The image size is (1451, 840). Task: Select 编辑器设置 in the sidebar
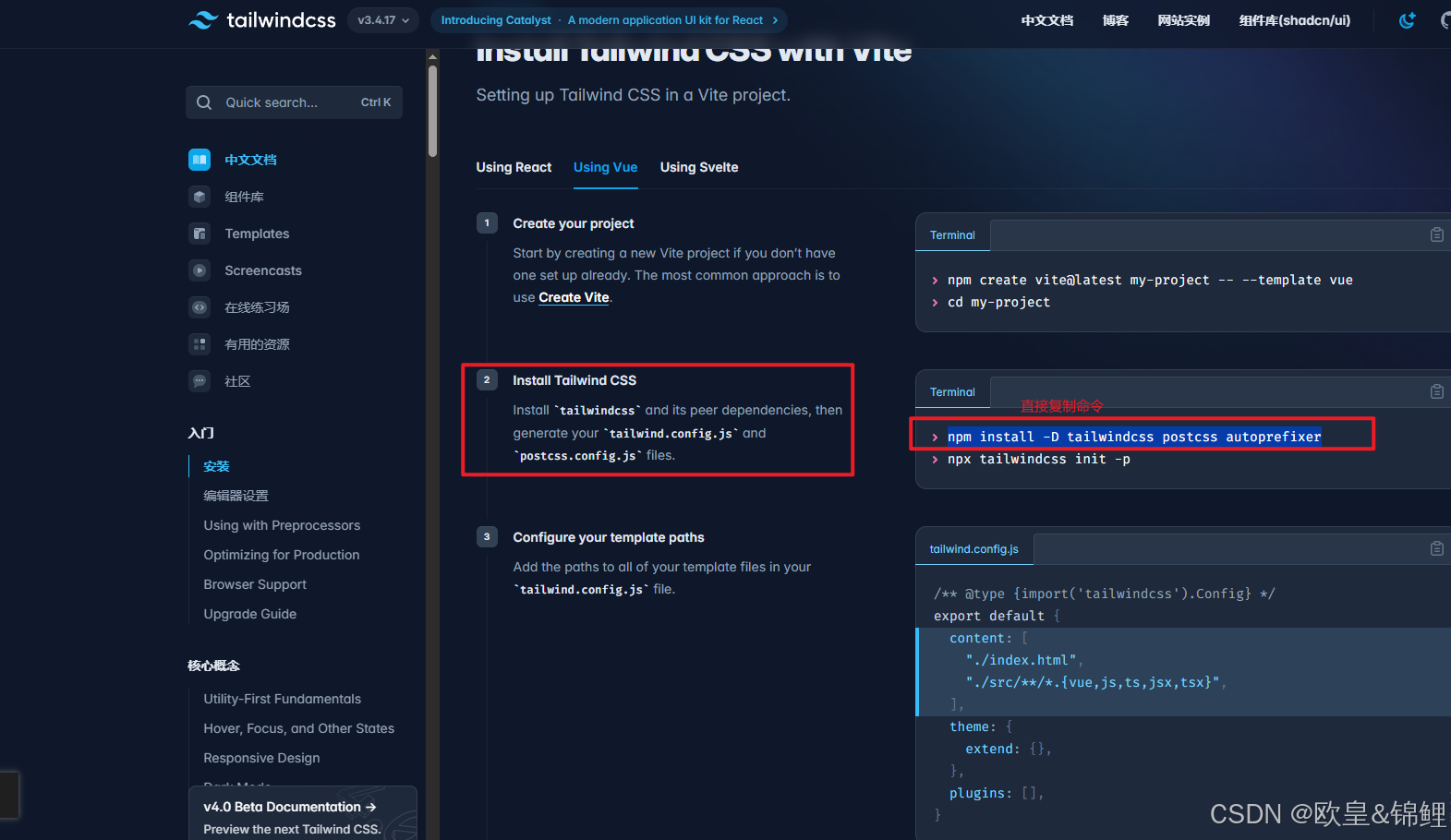[236, 496]
